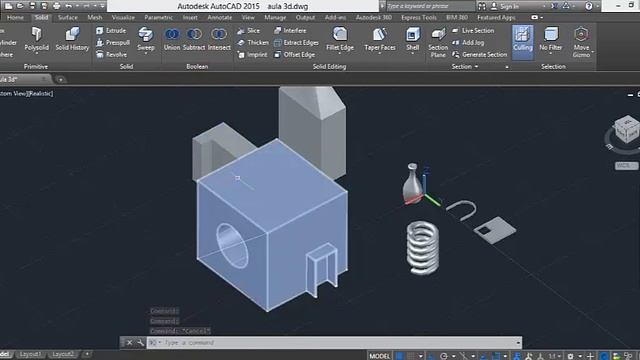Create a Section Plane
640x360 pixels.
point(438,42)
